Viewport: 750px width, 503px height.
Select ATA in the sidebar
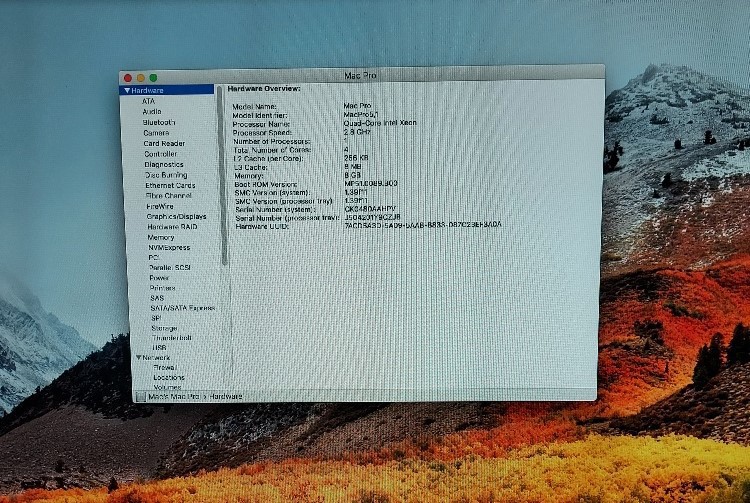(148, 101)
